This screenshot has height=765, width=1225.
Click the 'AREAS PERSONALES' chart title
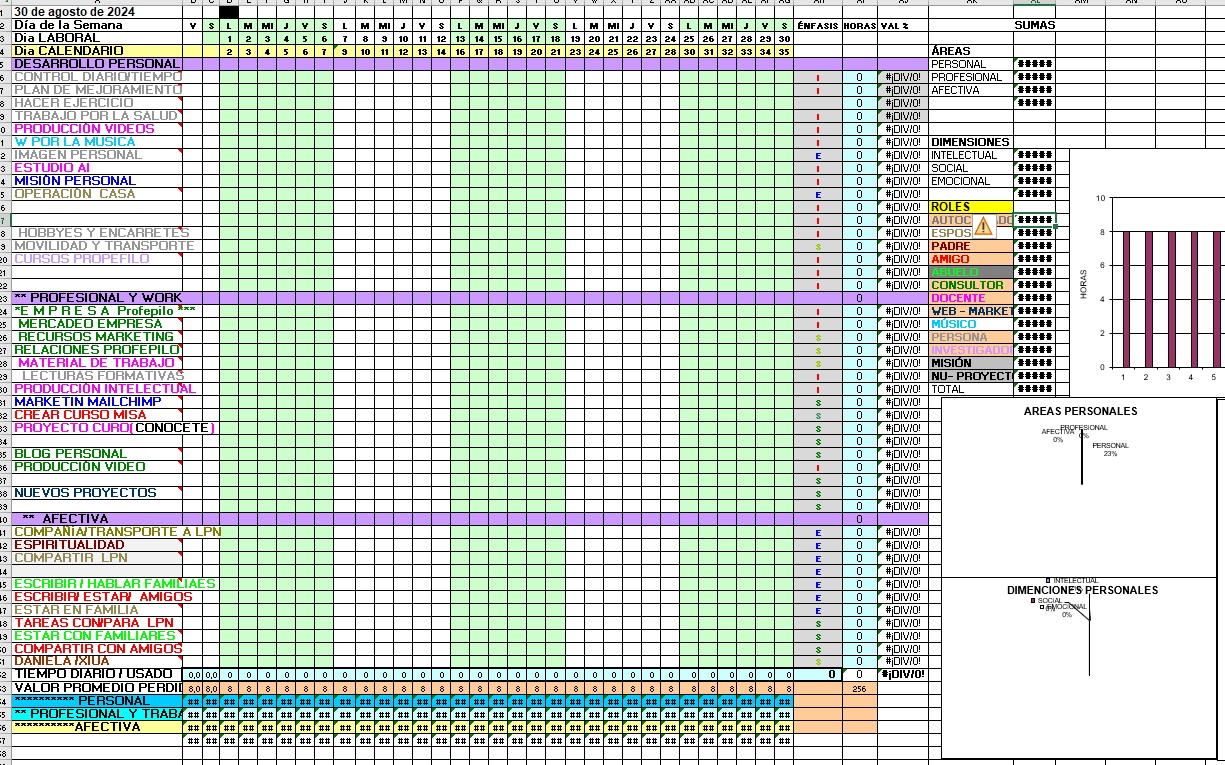coord(1080,411)
